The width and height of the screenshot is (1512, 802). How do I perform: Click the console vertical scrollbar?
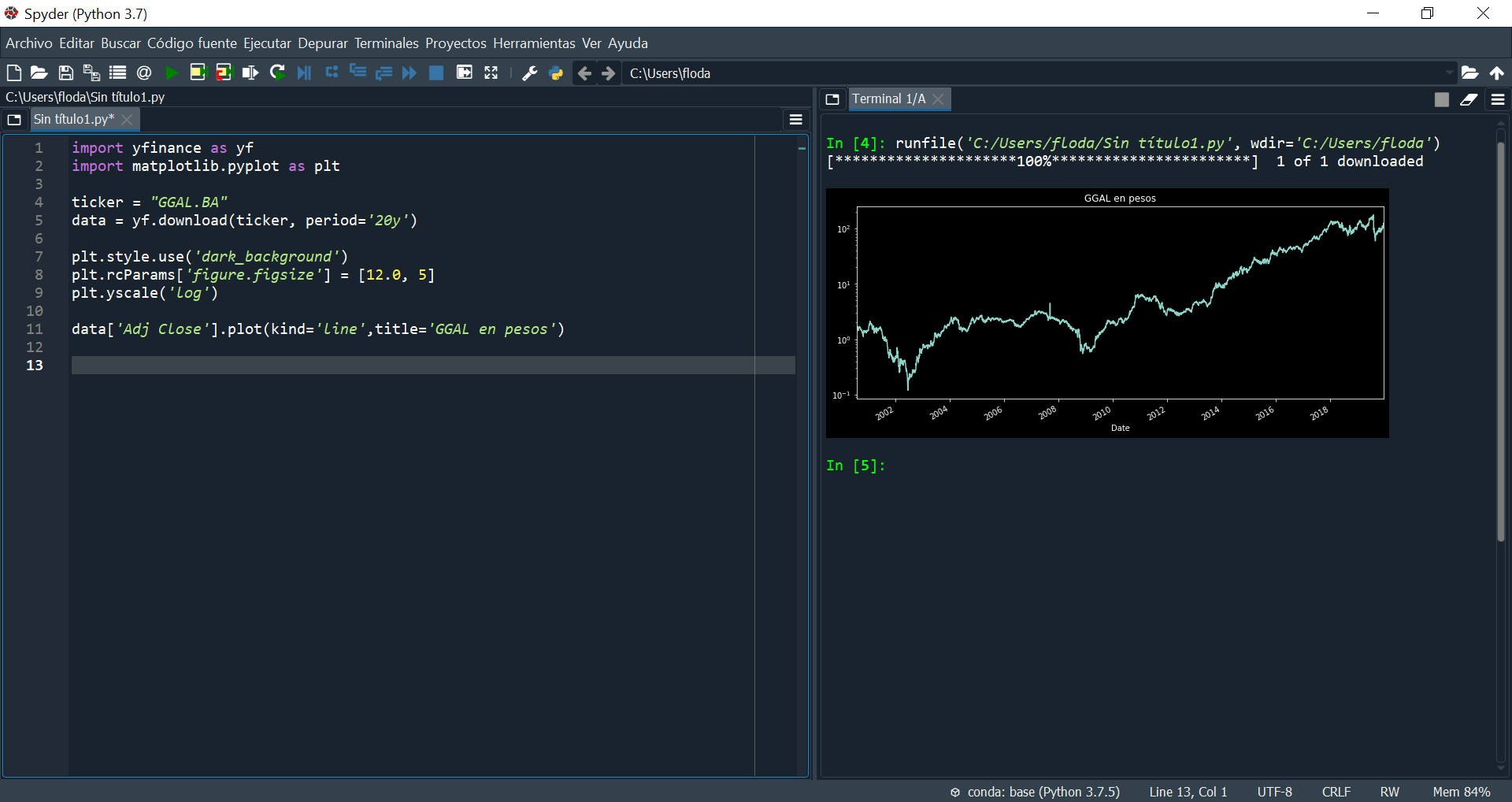pyautogui.click(x=1501, y=341)
